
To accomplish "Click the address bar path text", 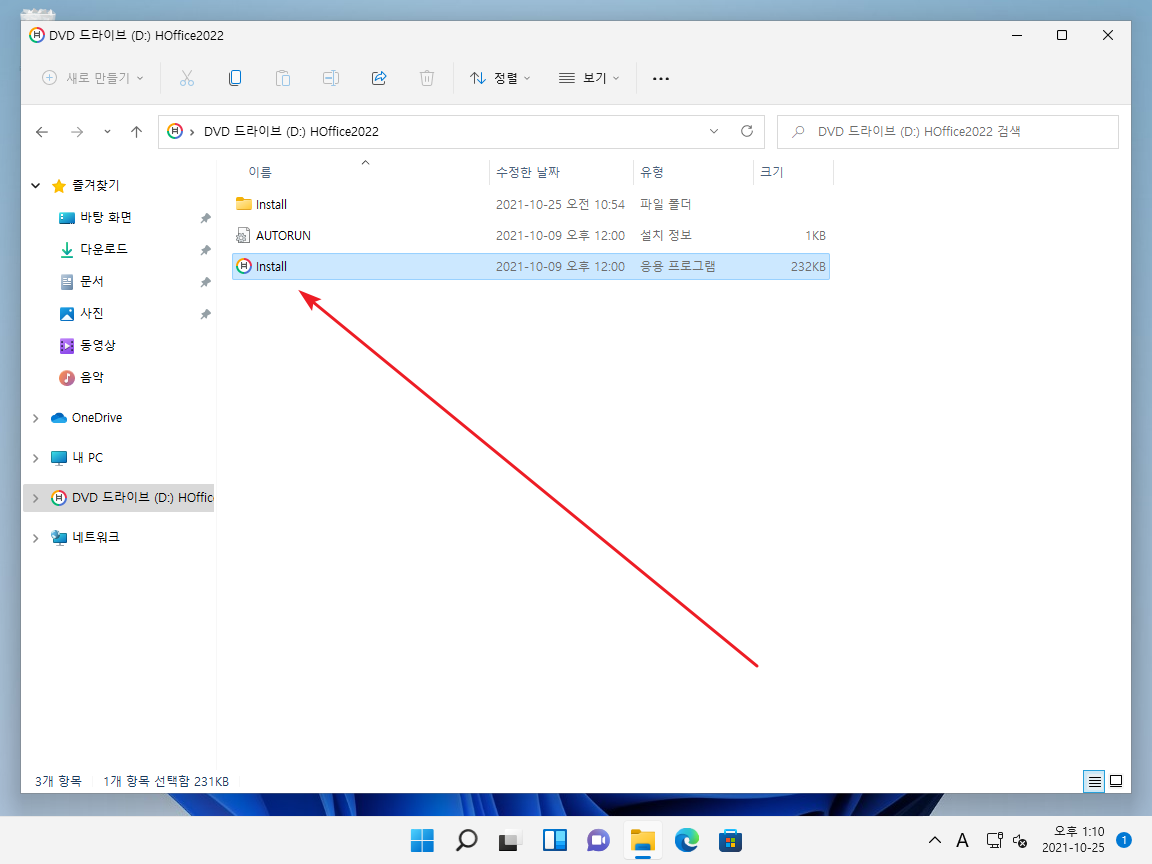I will (x=291, y=132).
